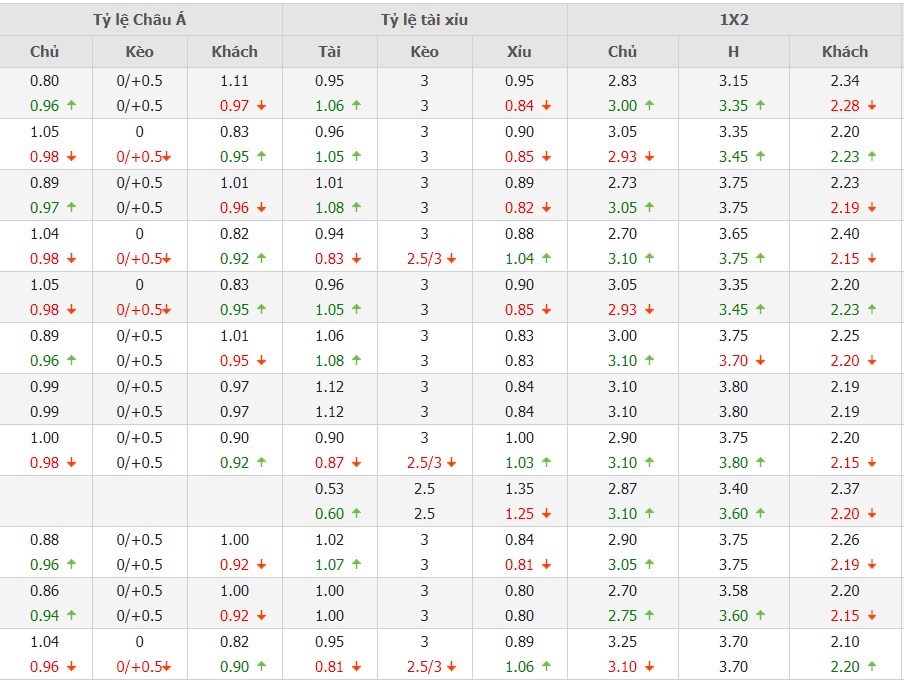Select the 0.53 Tài odds cell

[x=329, y=489]
